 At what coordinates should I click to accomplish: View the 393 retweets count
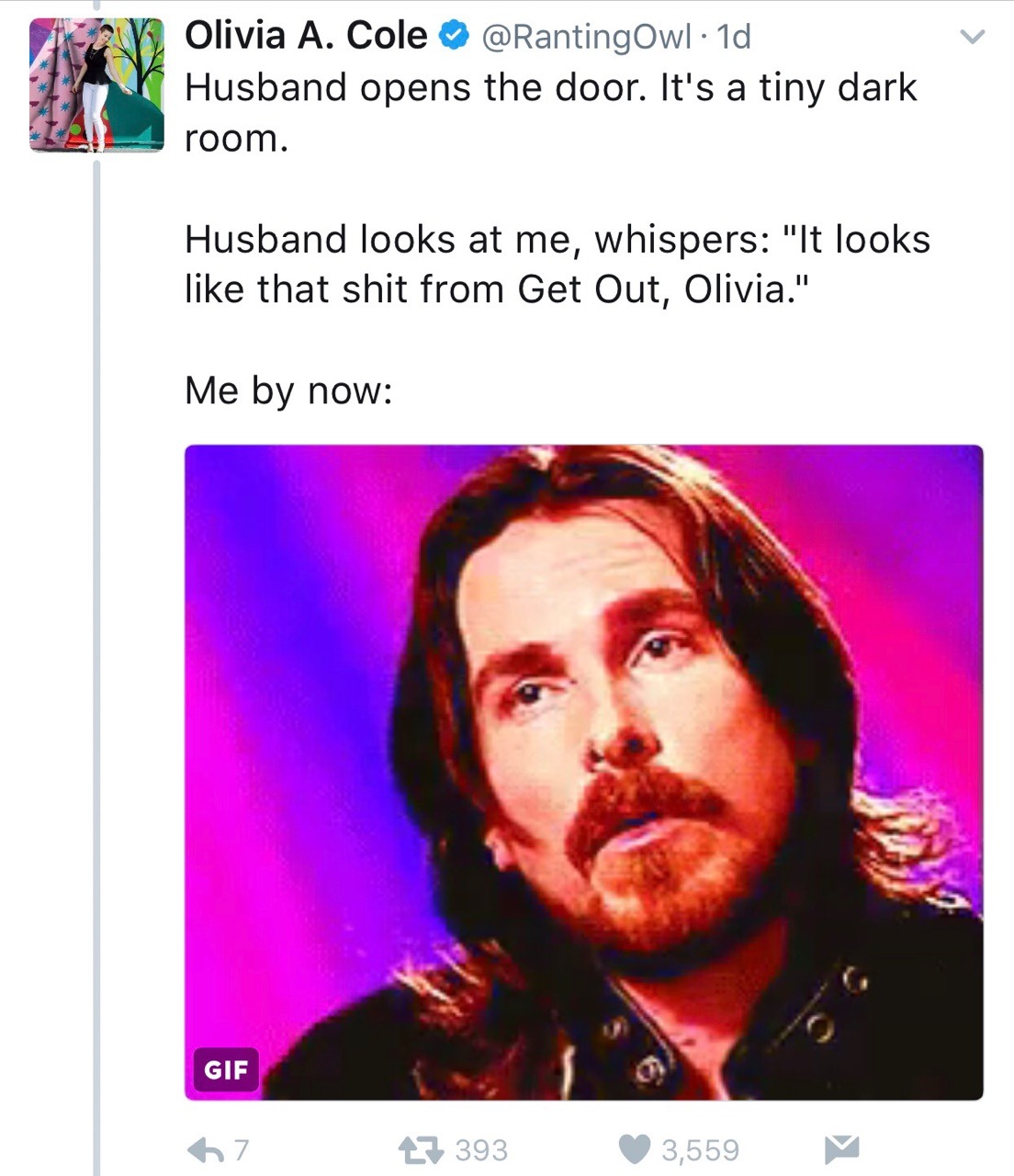point(481,1149)
